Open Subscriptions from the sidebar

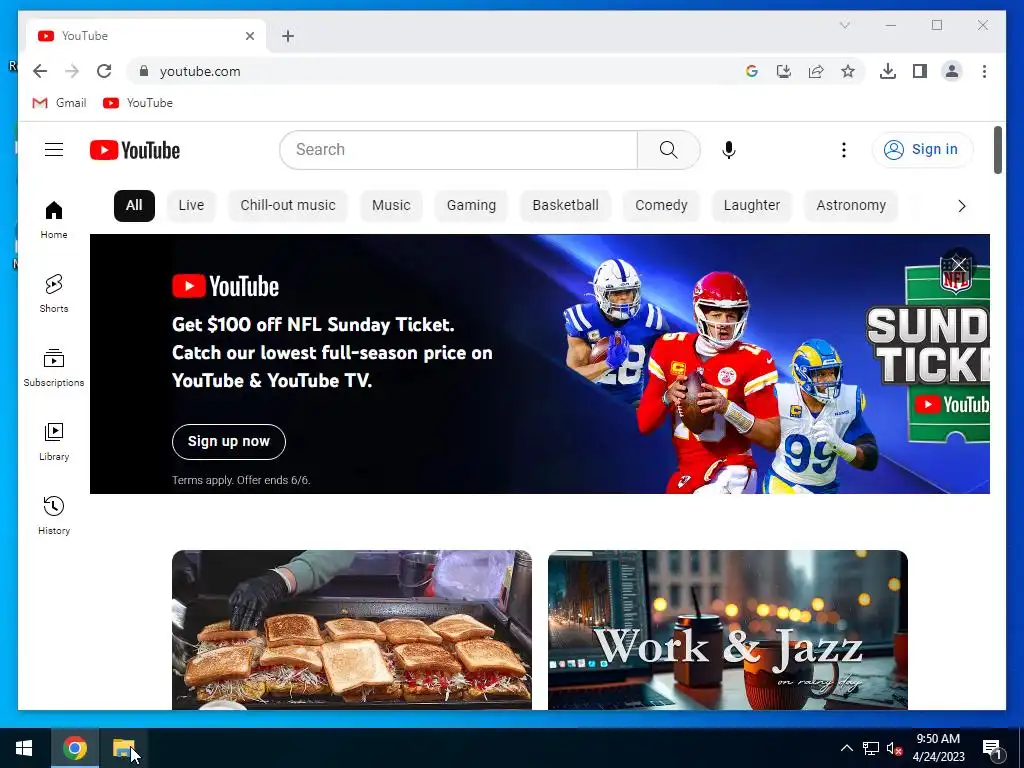54,368
